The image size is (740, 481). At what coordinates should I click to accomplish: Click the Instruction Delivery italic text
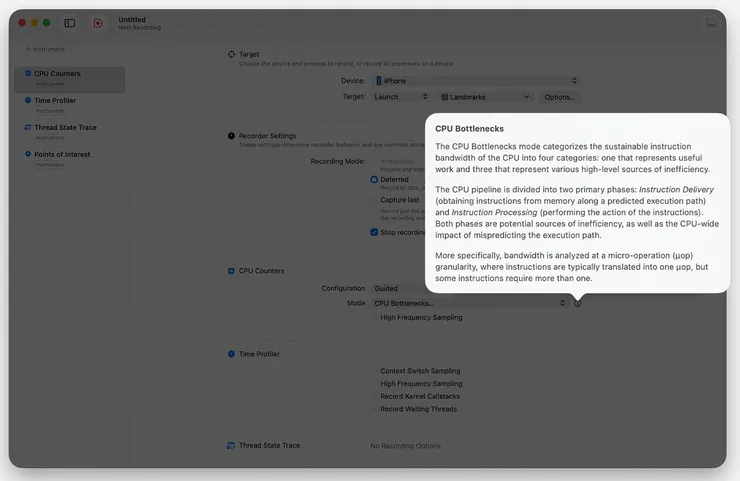(x=676, y=189)
